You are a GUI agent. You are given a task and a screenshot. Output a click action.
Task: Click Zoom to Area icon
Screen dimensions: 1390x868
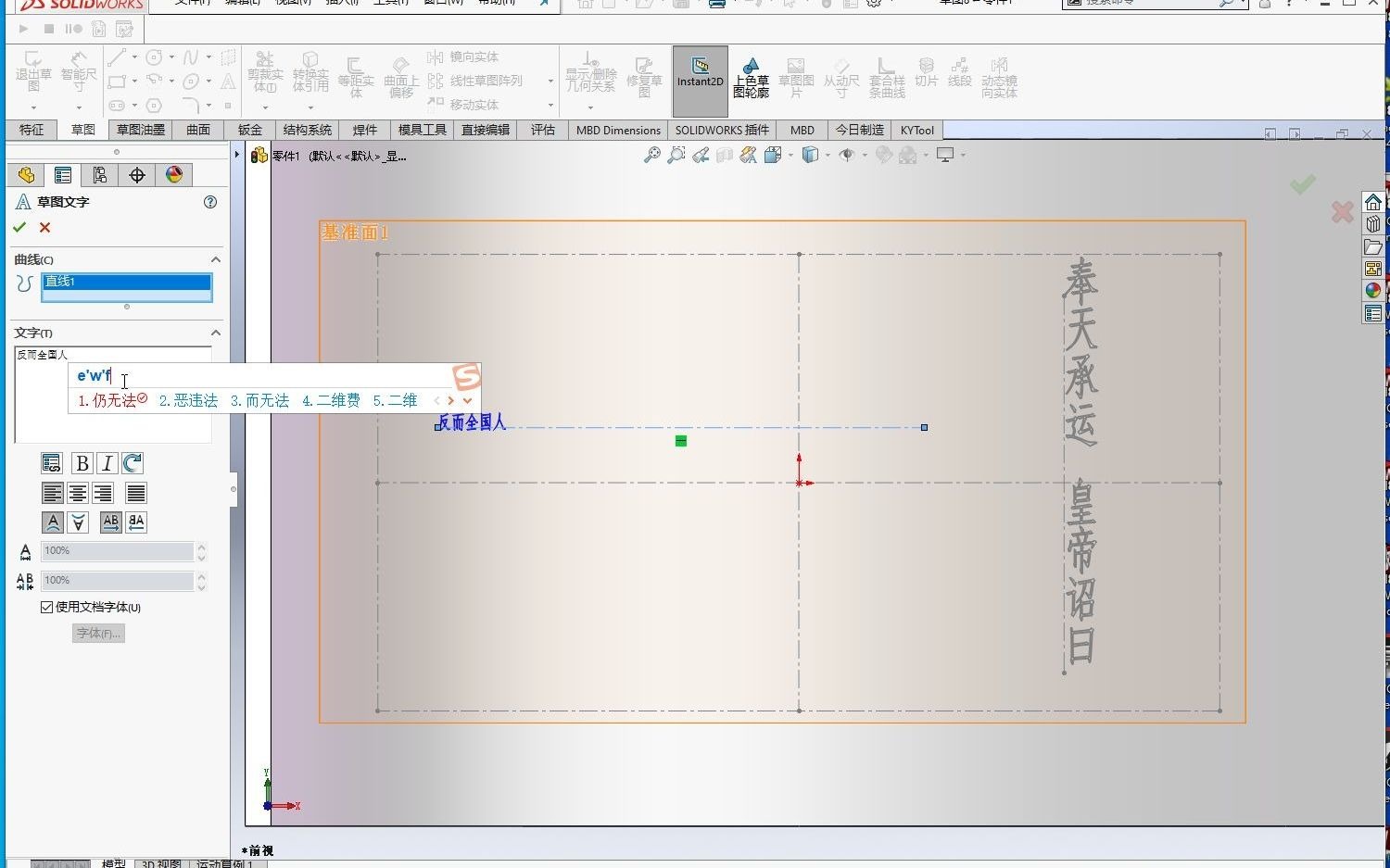(676, 156)
